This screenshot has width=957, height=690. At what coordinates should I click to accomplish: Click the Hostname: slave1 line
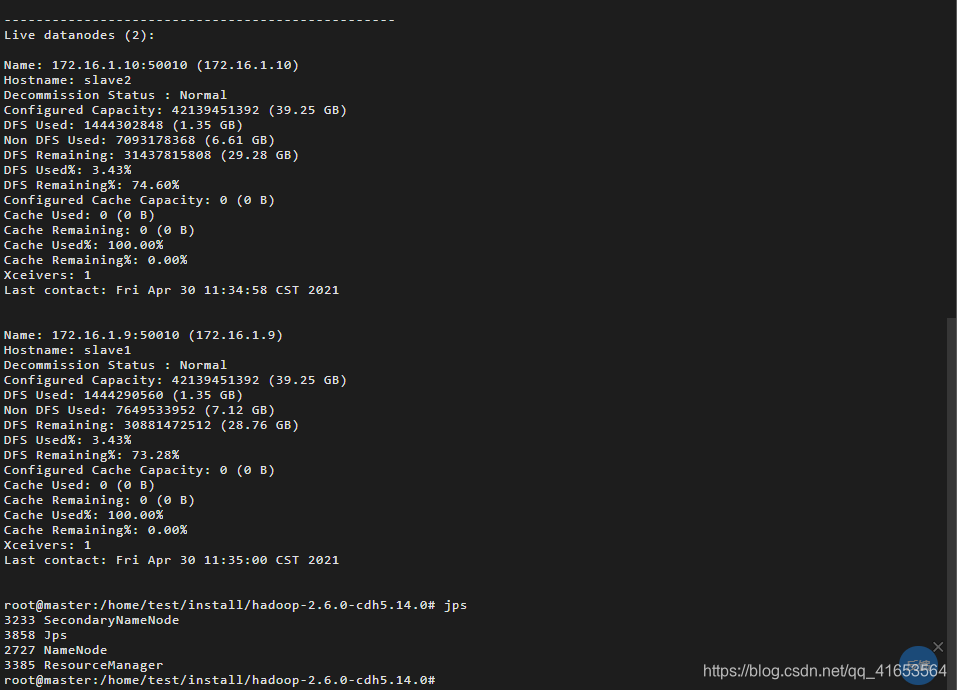click(68, 350)
